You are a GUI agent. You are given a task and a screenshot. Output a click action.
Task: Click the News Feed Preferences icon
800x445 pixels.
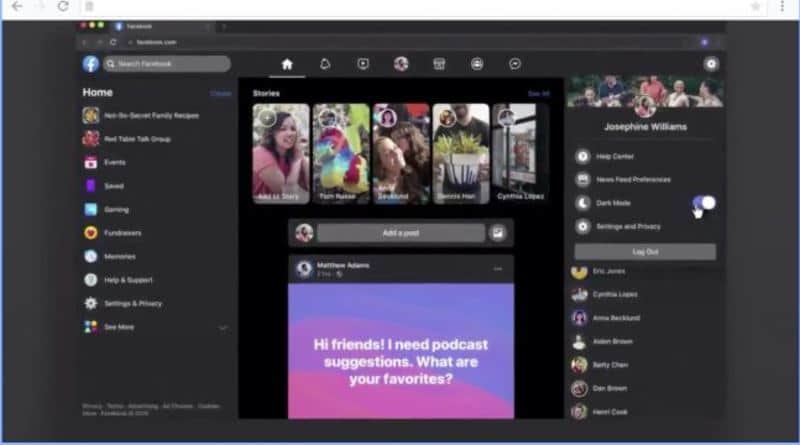(x=583, y=180)
